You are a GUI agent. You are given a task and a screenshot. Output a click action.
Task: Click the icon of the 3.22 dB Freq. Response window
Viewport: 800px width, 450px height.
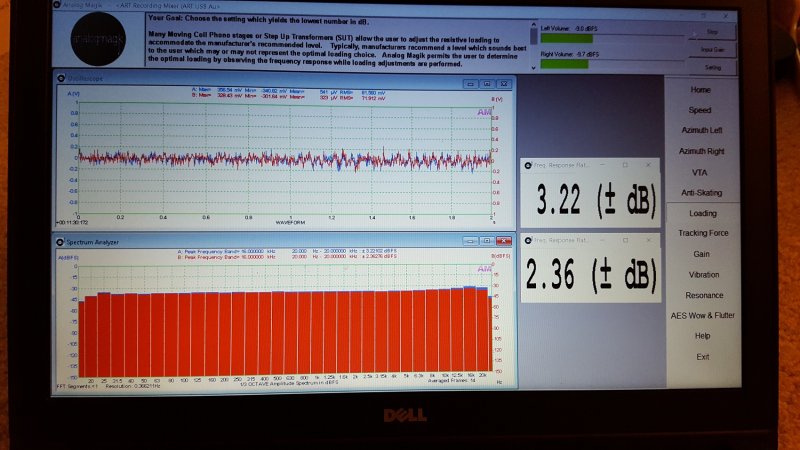528,165
